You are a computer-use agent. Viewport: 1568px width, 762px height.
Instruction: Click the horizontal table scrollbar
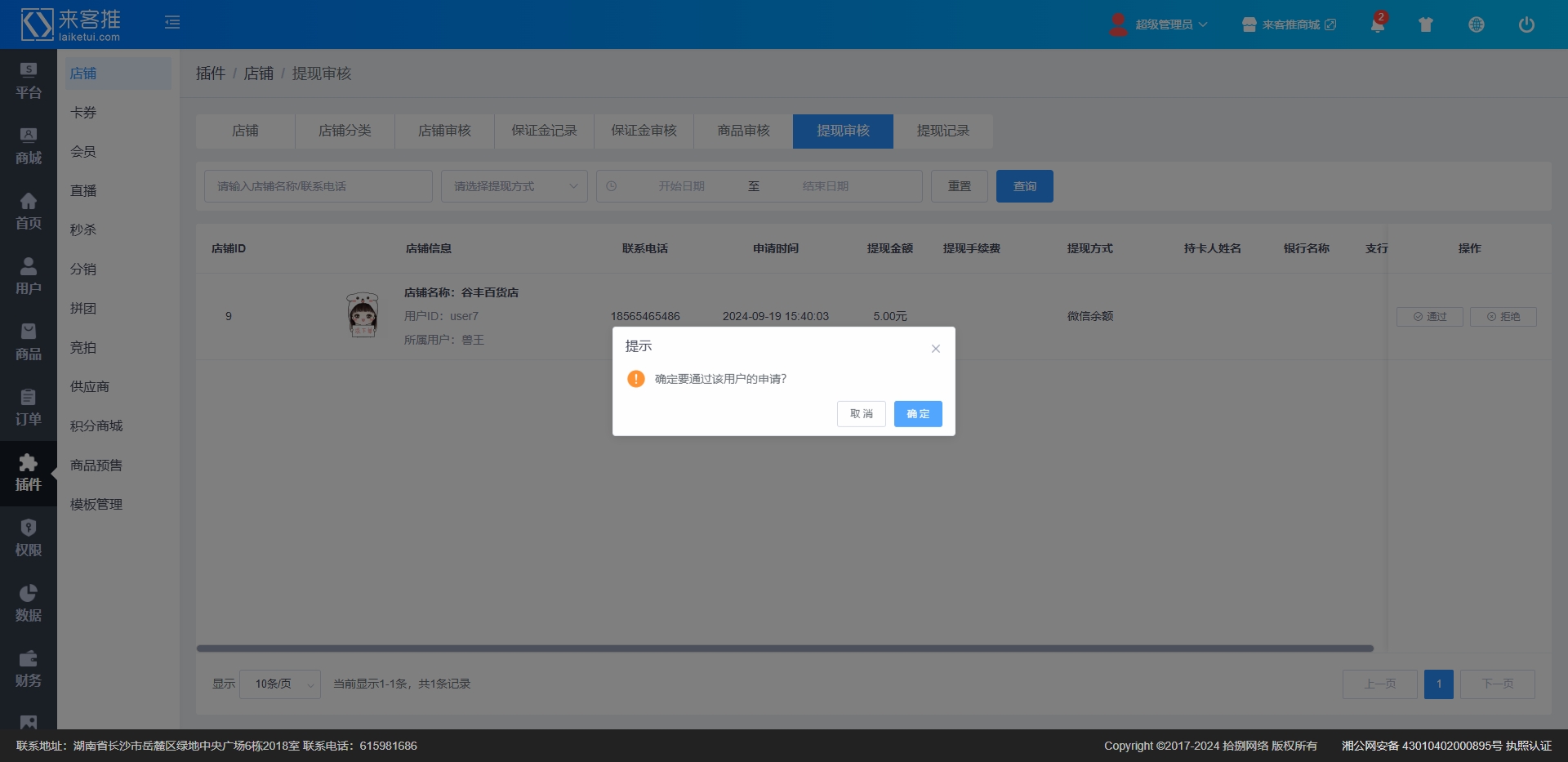click(x=784, y=648)
